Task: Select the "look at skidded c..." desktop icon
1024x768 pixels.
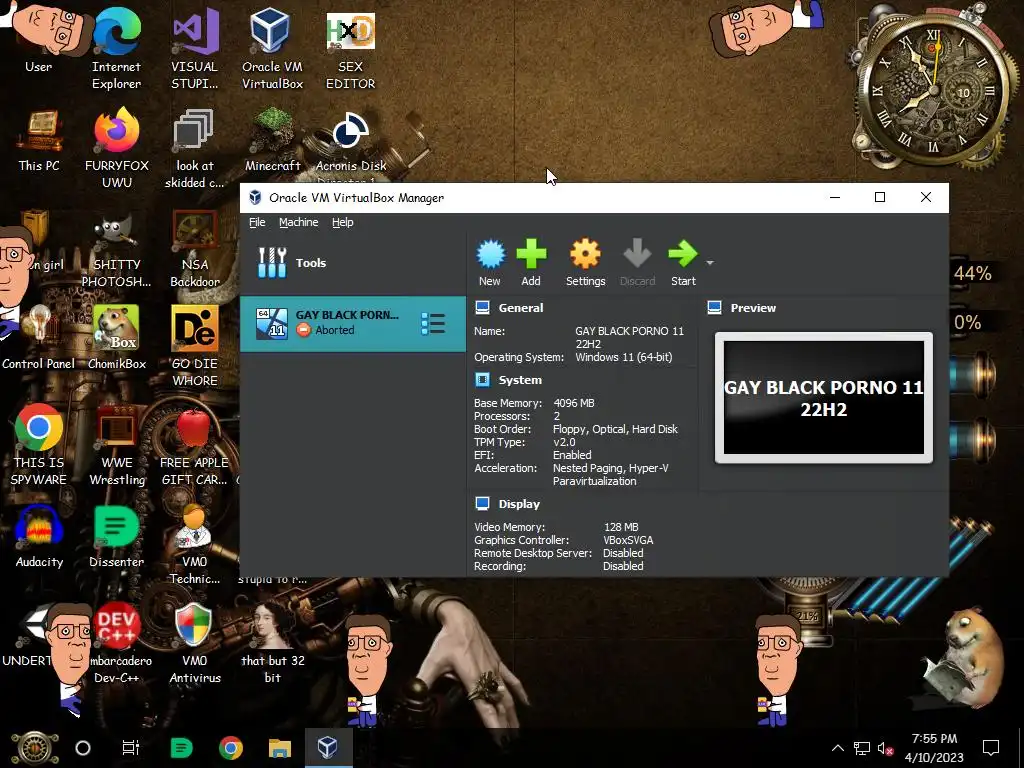Action: tap(195, 146)
